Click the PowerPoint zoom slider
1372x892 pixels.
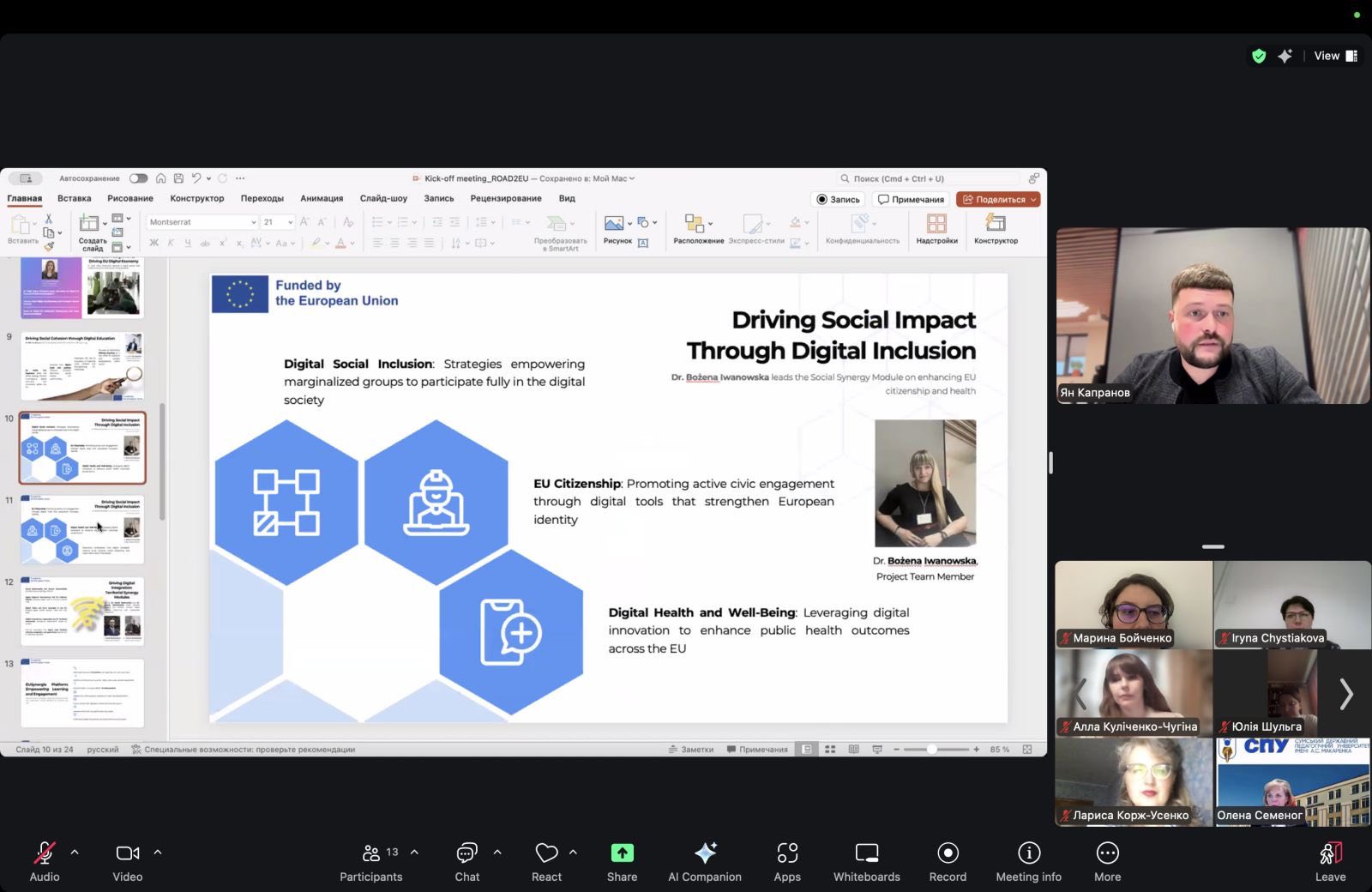(932, 750)
